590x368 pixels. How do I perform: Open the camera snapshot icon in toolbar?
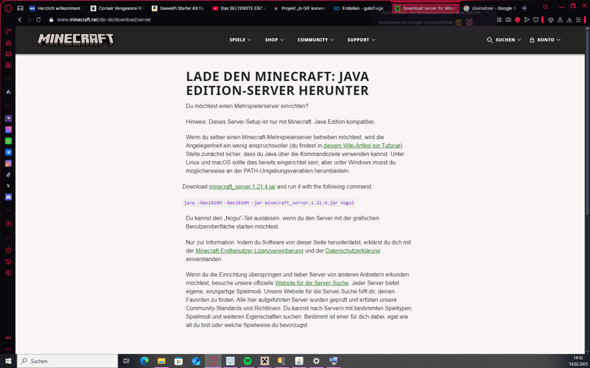508,20
